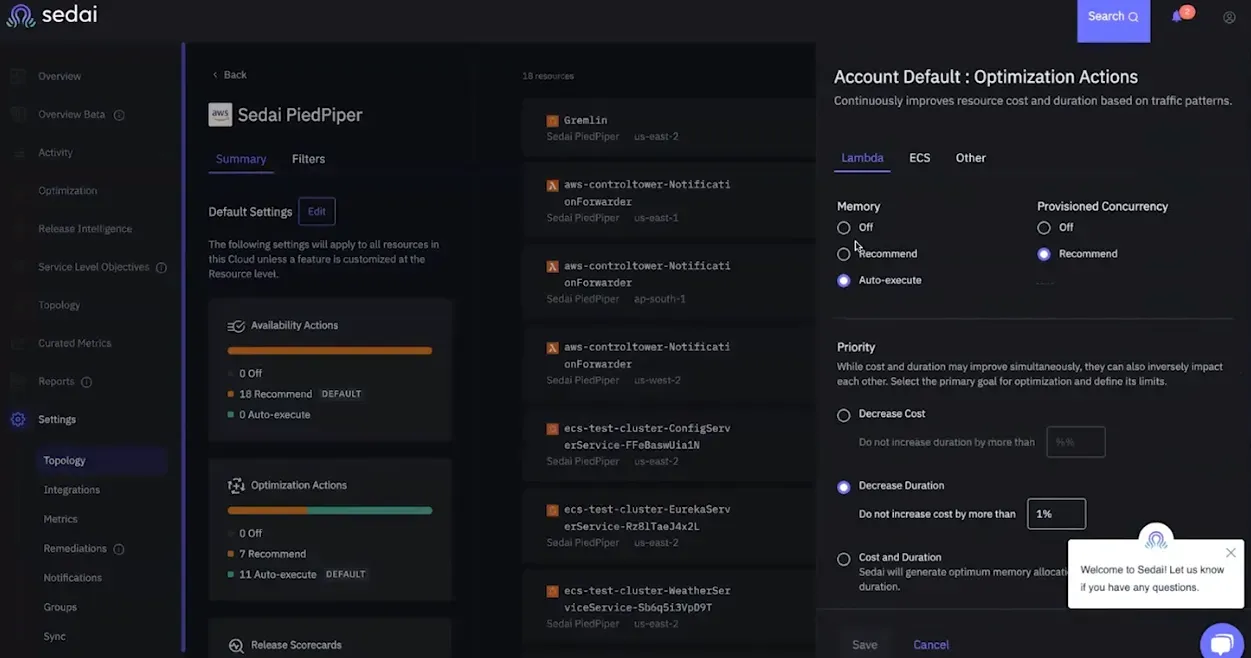Open the user profile icon
1251x658 pixels.
[x=1229, y=17]
